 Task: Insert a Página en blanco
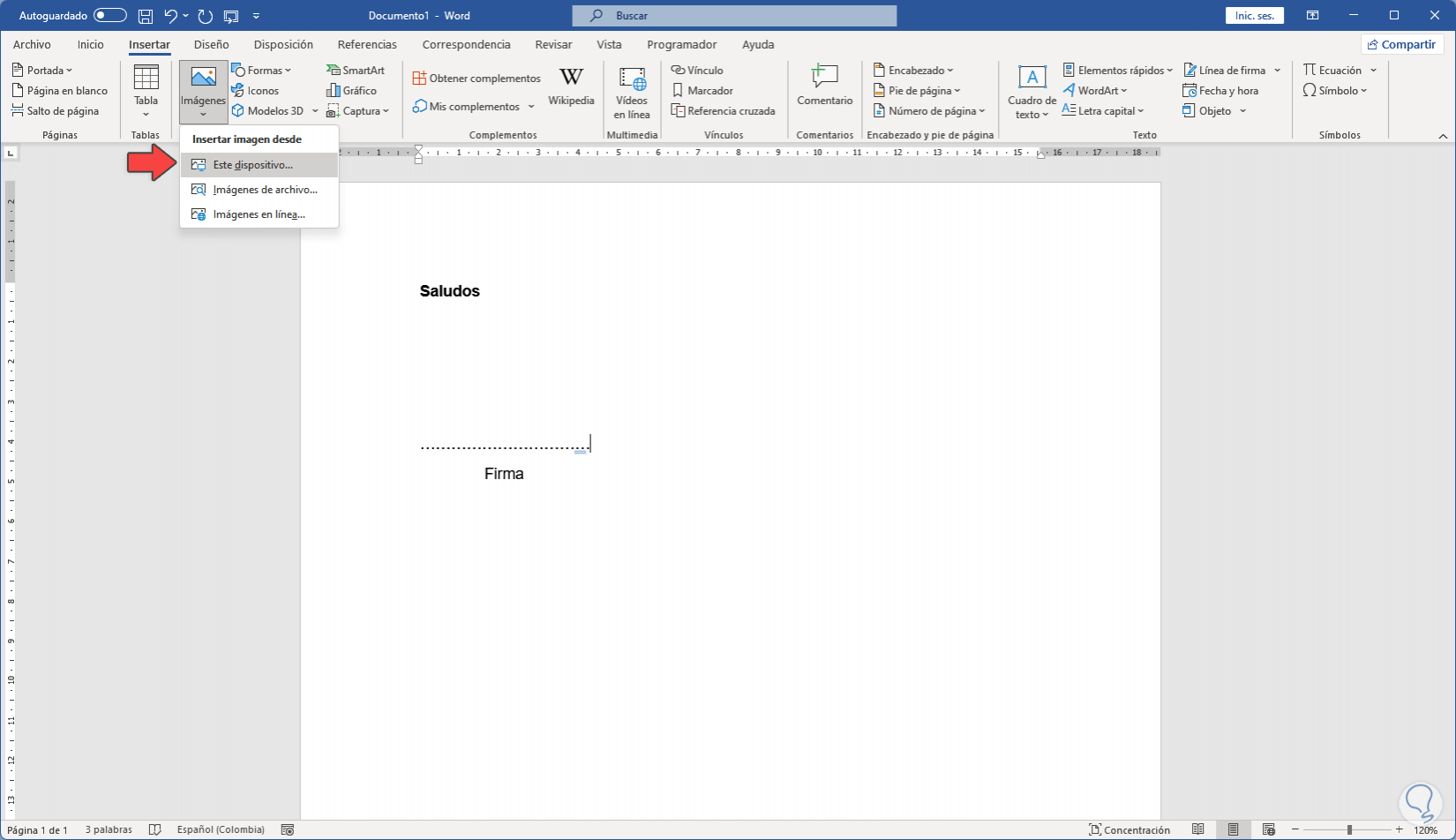[x=60, y=91]
